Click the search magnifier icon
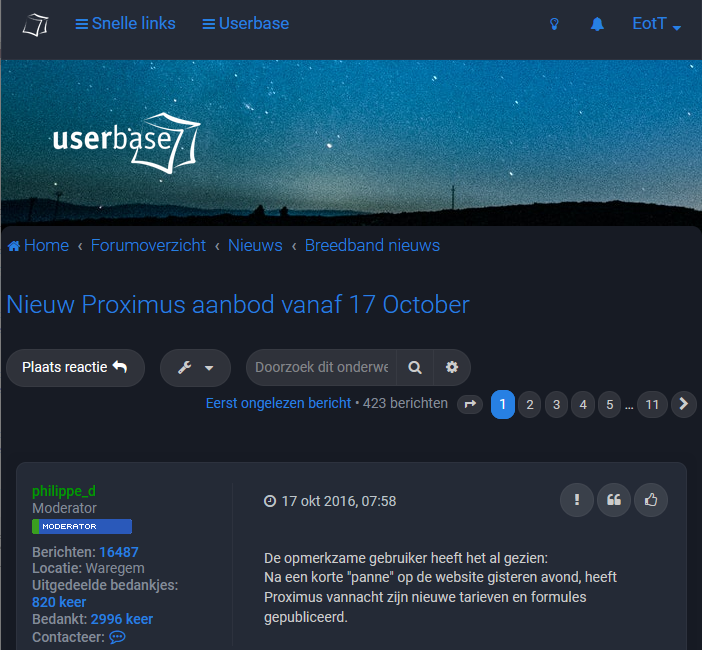 point(415,368)
